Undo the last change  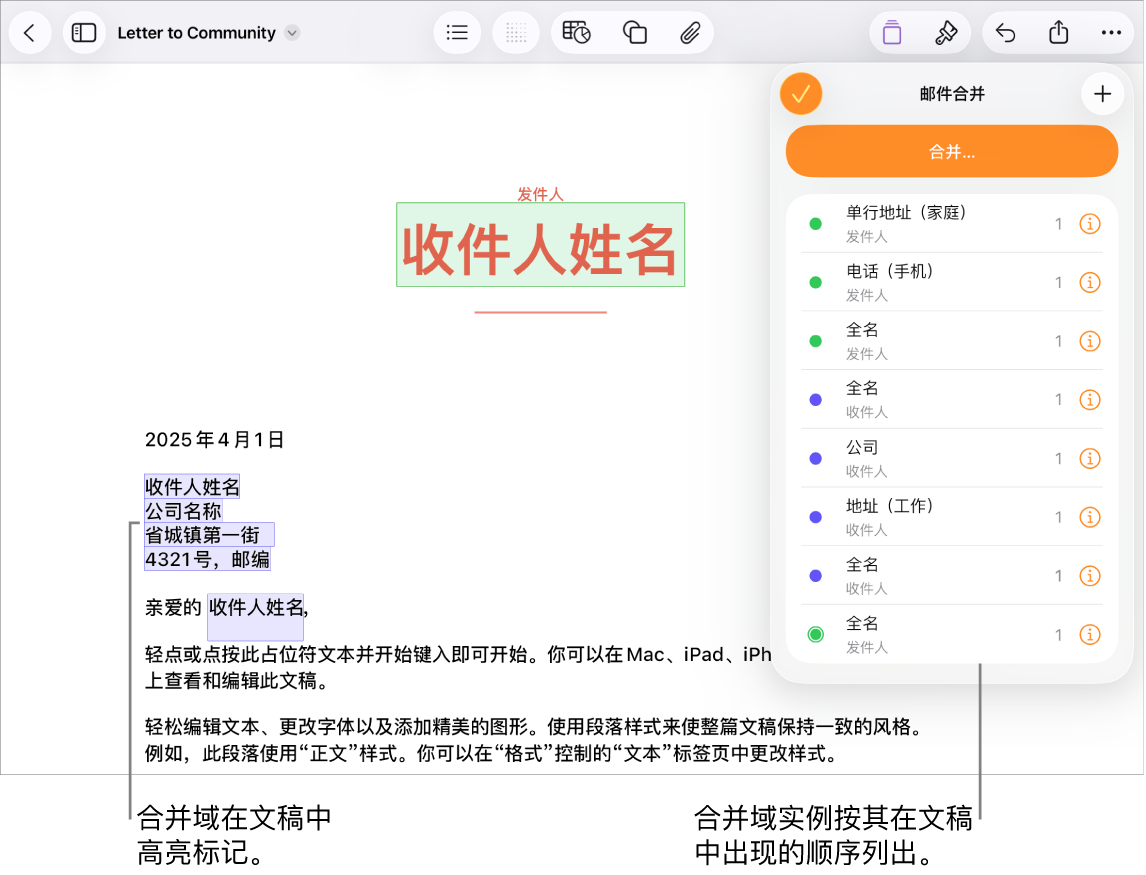tap(1005, 32)
